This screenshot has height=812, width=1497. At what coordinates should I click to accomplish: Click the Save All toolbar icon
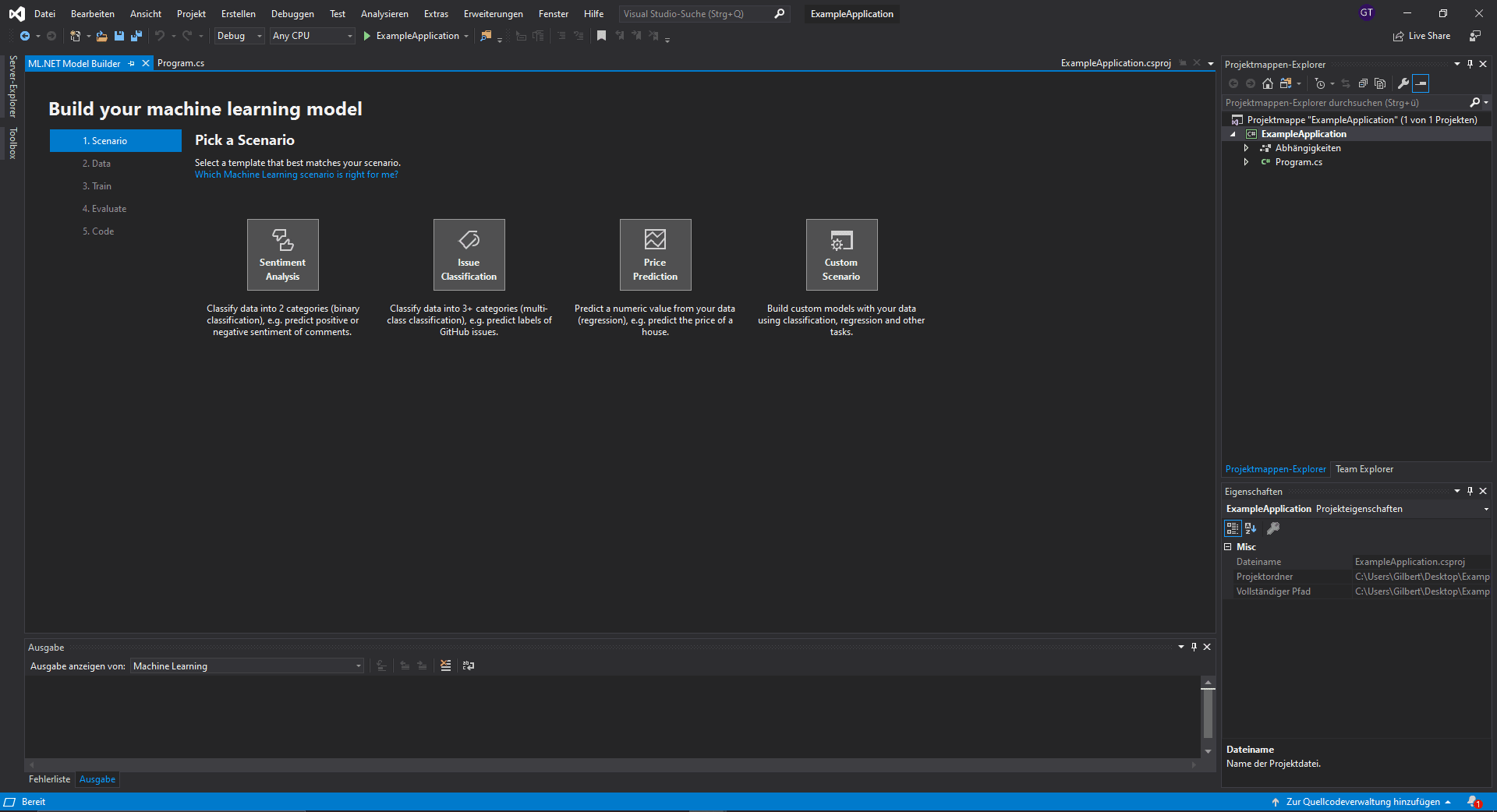[x=136, y=36]
